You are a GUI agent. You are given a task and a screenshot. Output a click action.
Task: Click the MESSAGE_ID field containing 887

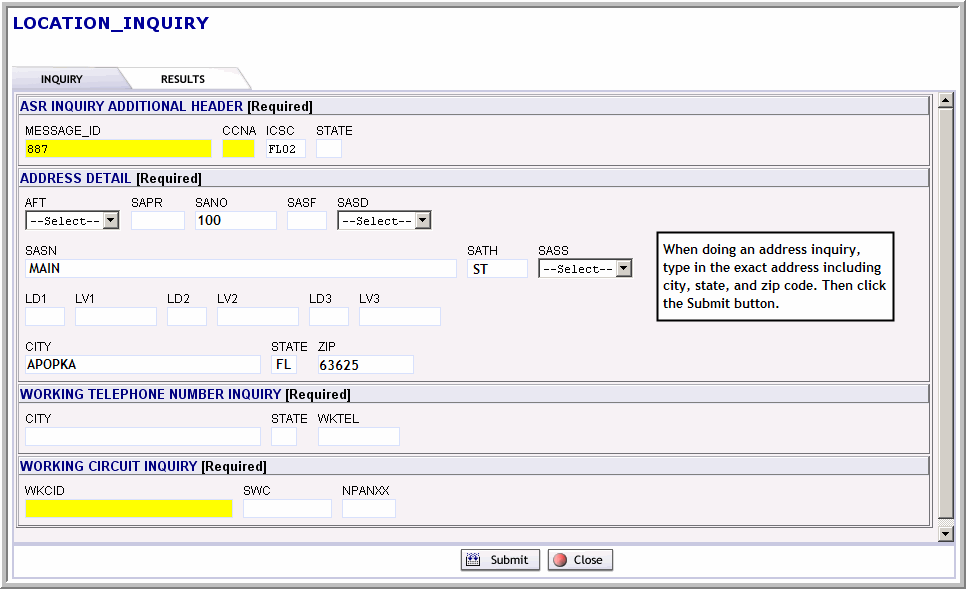coord(118,149)
